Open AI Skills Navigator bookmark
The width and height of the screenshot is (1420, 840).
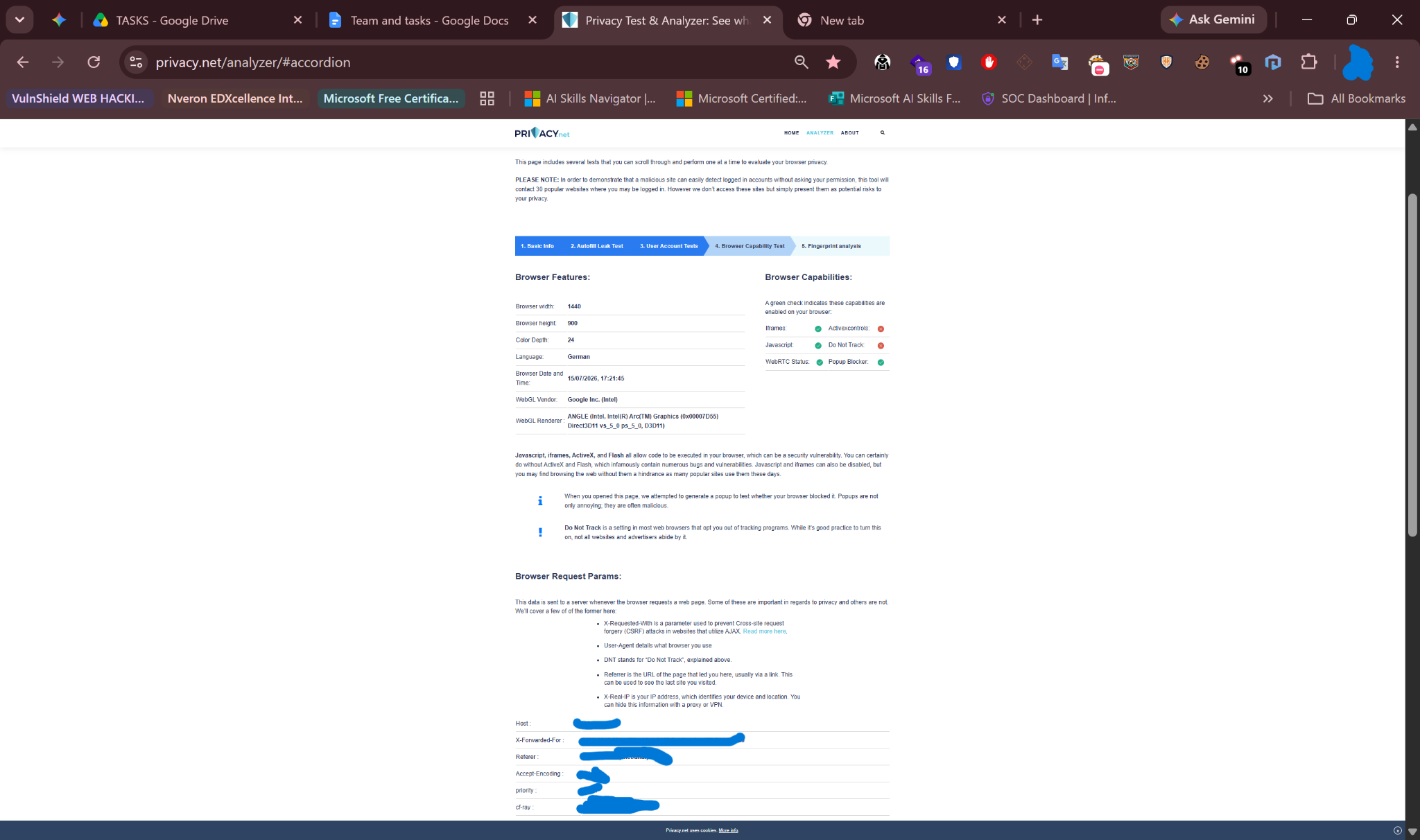(590, 98)
